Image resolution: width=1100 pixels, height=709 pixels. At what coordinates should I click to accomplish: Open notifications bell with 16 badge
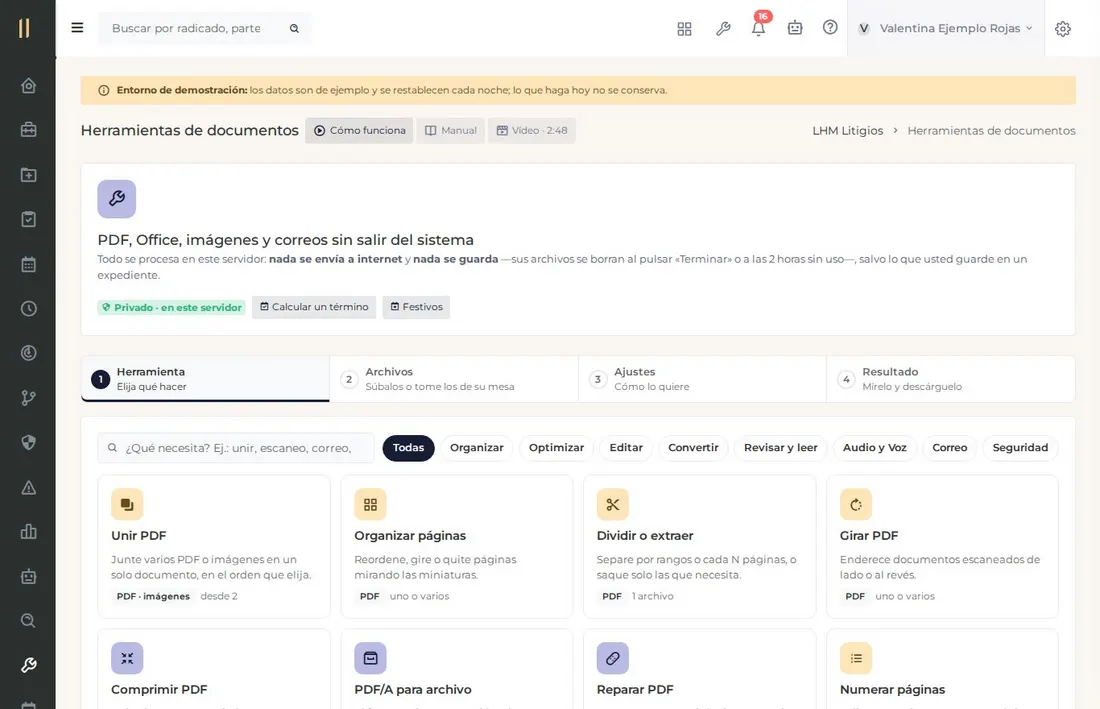coord(758,28)
